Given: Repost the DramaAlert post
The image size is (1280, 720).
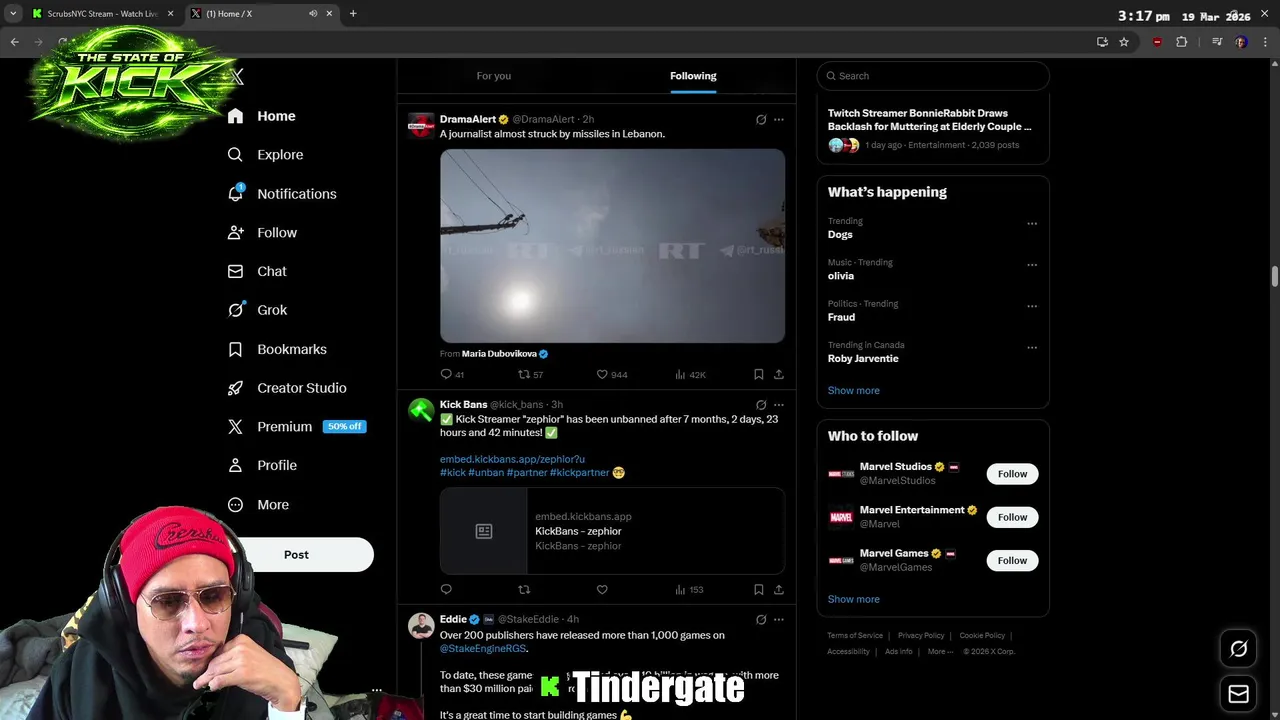Looking at the screenshot, I should click(x=524, y=374).
